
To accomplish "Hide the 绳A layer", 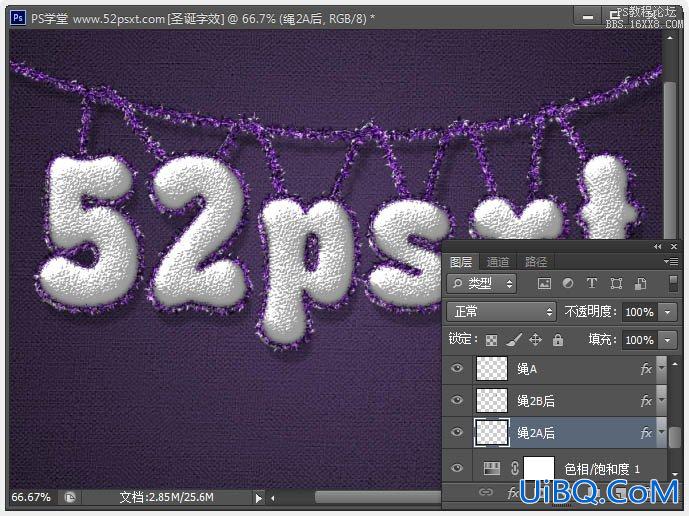I will (457, 368).
